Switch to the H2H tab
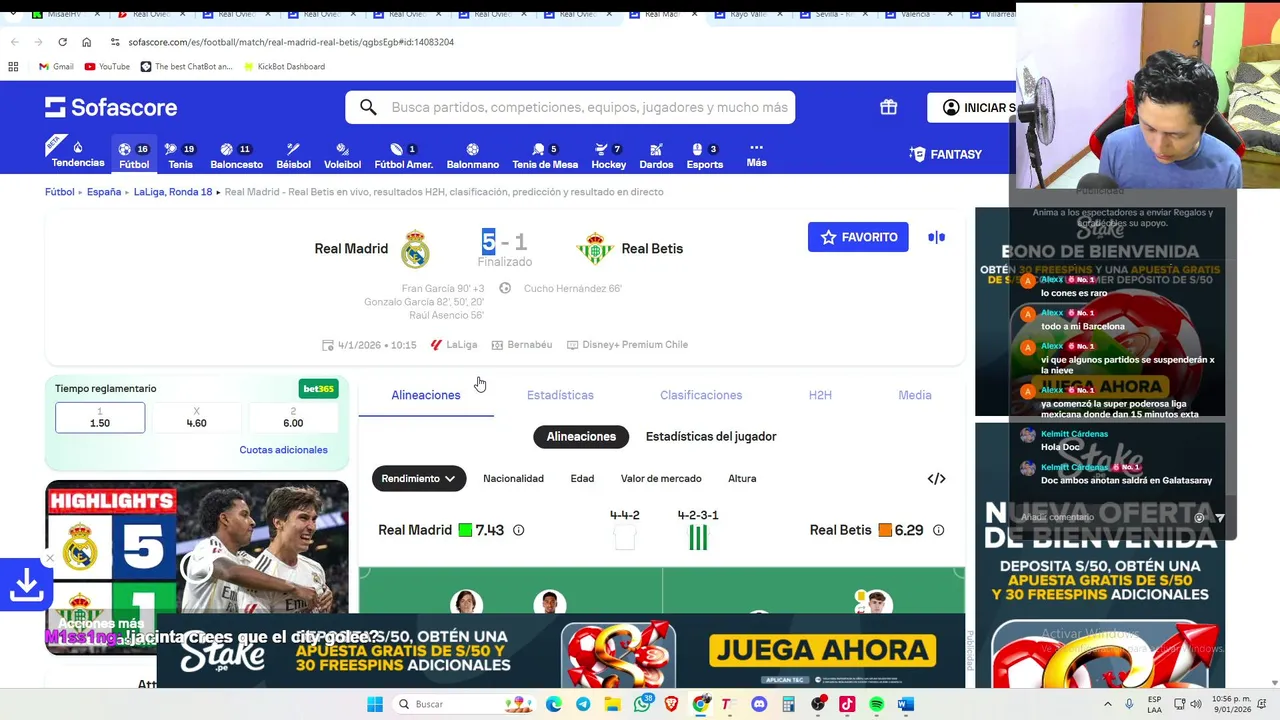Screen dimensions: 1280x720 click(x=820, y=395)
